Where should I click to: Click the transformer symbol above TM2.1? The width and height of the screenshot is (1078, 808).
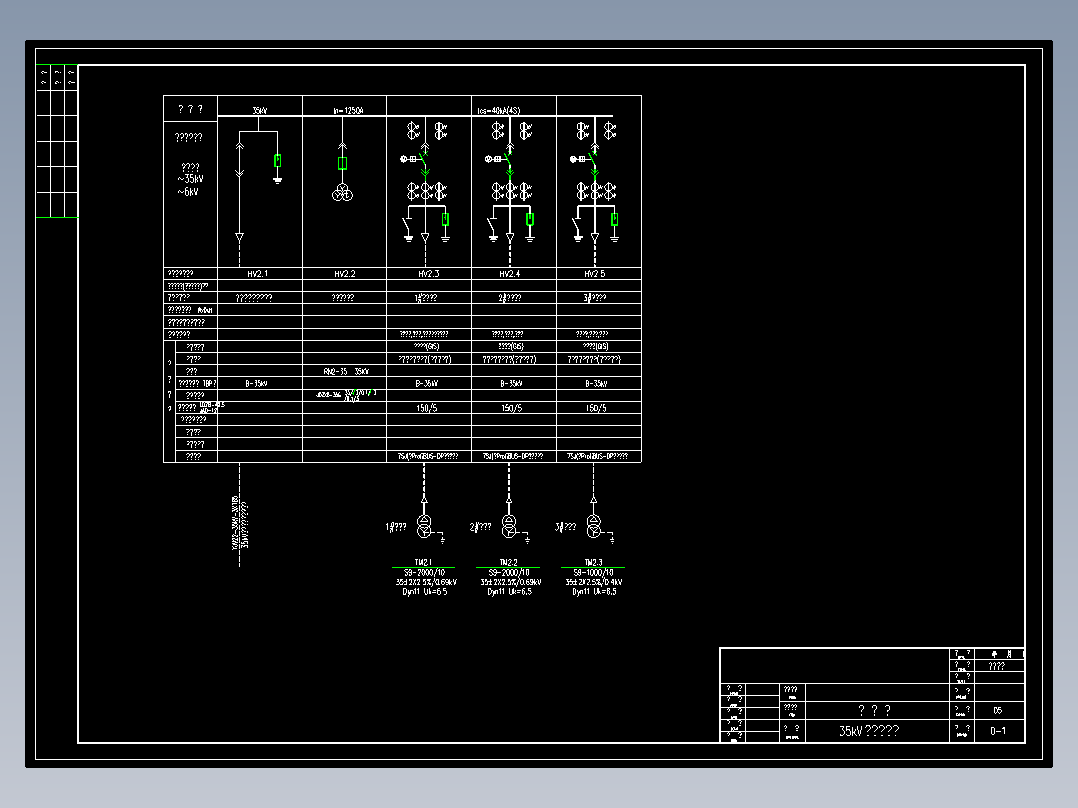click(x=424, y=526)
